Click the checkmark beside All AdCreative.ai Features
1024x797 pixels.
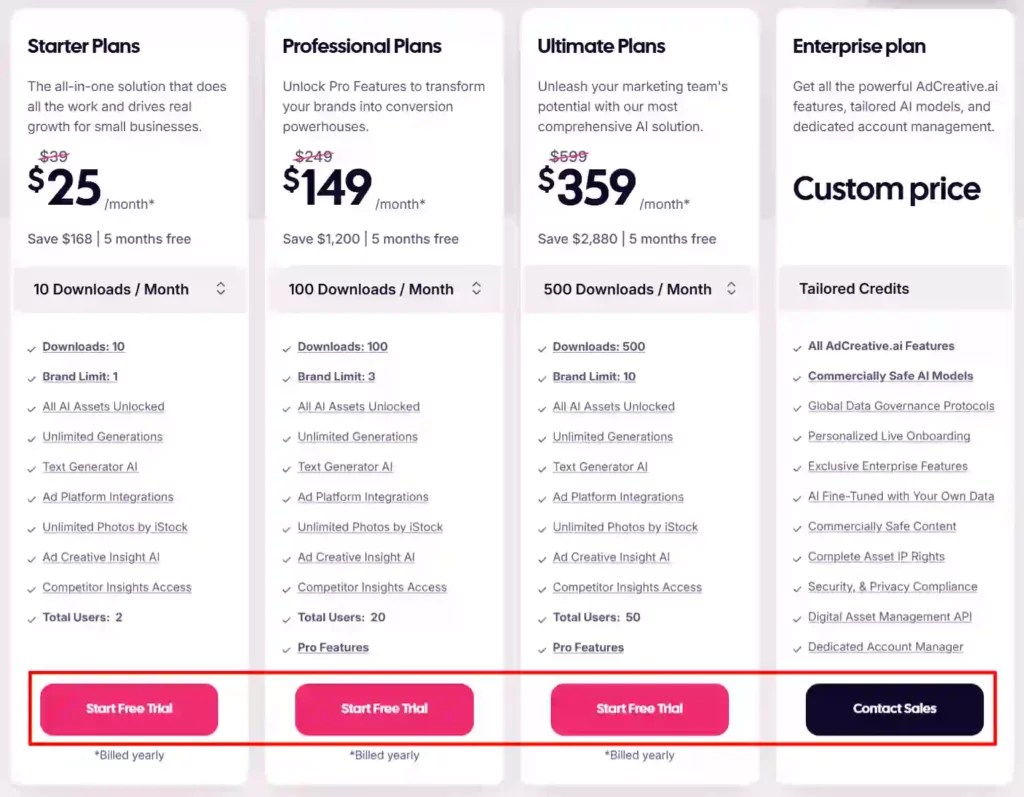(796, 346)
